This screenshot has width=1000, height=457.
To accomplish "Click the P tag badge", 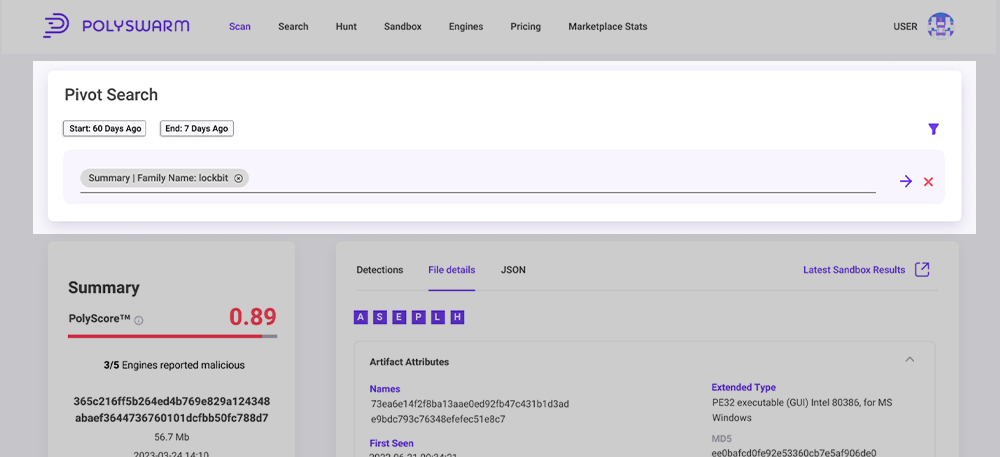I will [418, 317].
